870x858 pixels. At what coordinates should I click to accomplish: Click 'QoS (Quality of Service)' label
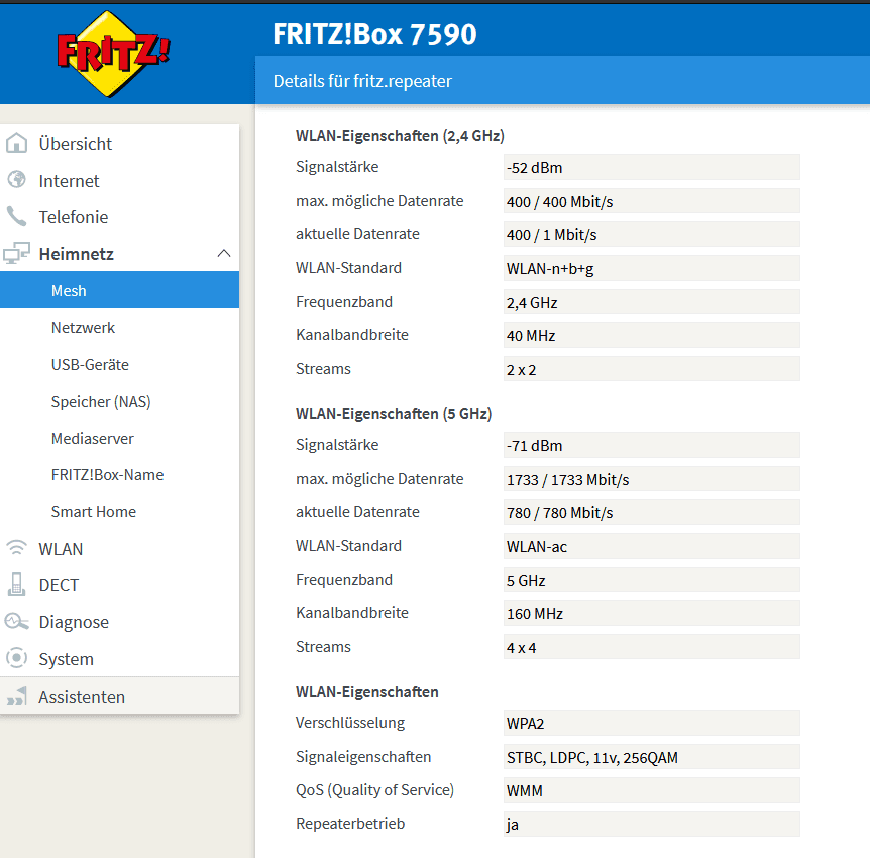tap(375, 790)
